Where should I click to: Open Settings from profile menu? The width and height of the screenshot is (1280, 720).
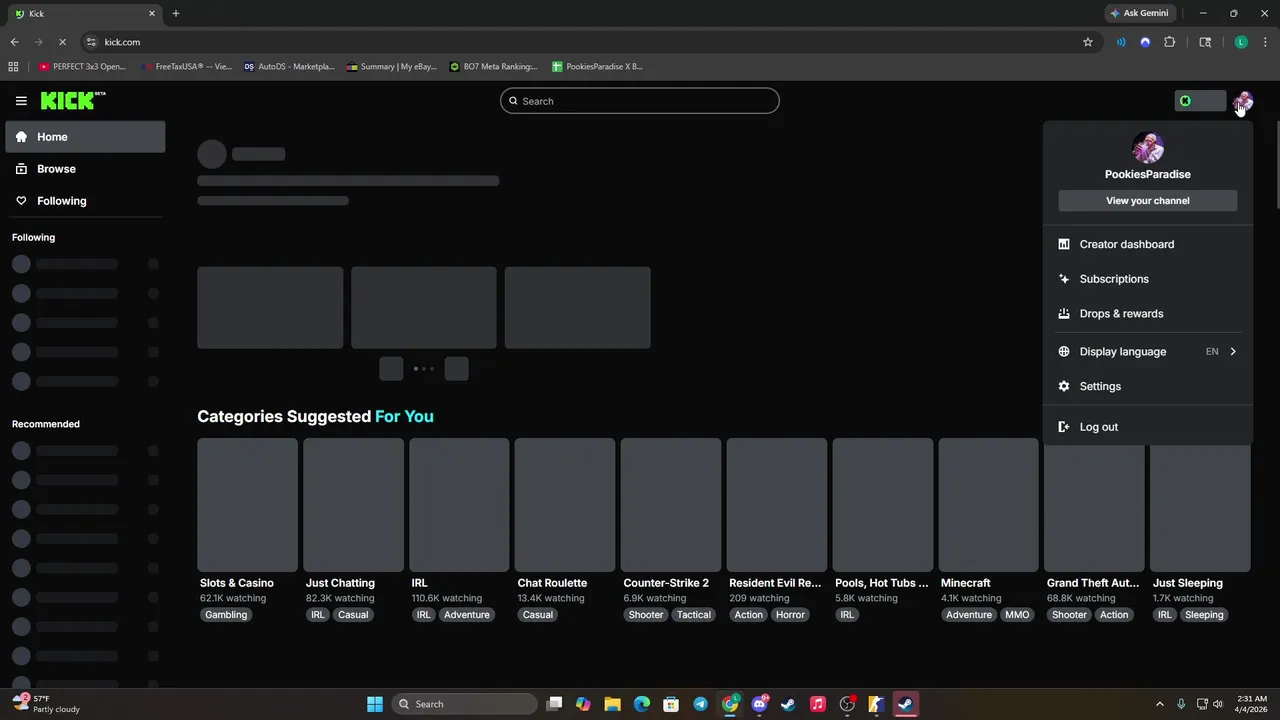pyautogui.click(x=1148, y=386)
